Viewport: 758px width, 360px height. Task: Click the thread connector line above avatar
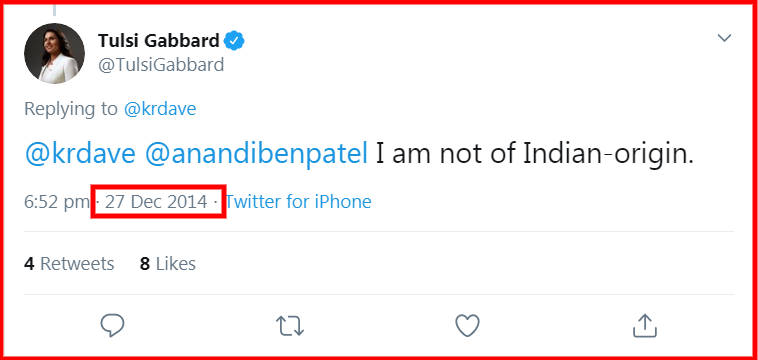point(54,9)
